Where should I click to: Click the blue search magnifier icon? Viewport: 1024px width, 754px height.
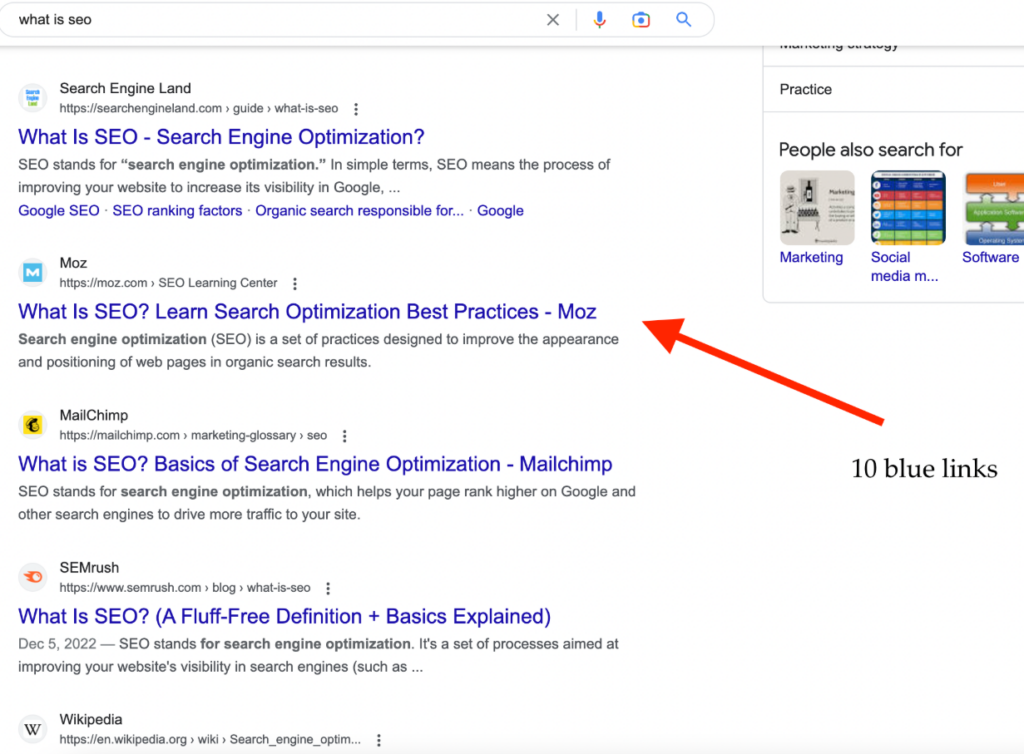[x=684, y=19]
